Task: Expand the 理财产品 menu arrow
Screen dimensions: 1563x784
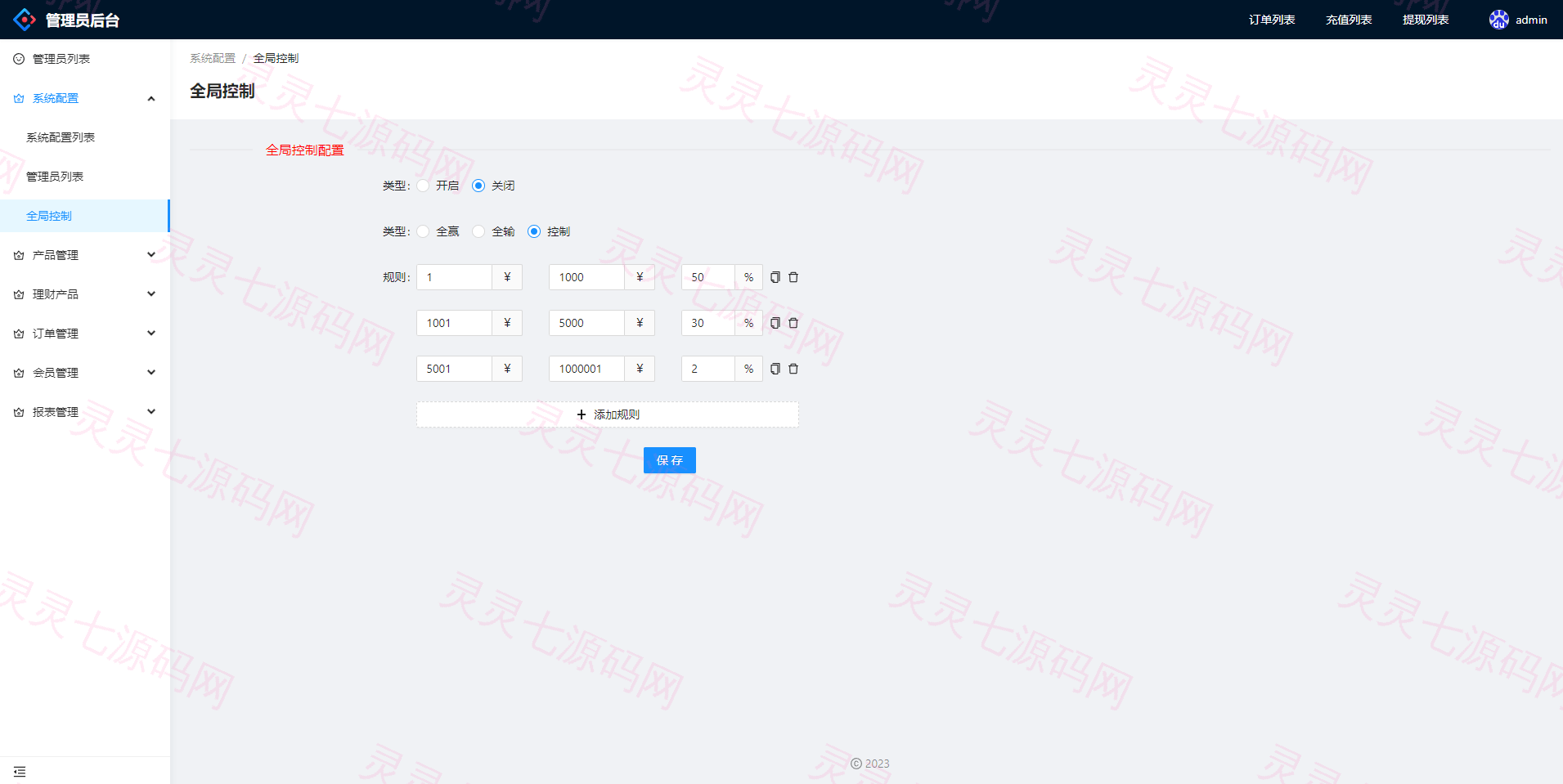Action: [x=151, y=294]
